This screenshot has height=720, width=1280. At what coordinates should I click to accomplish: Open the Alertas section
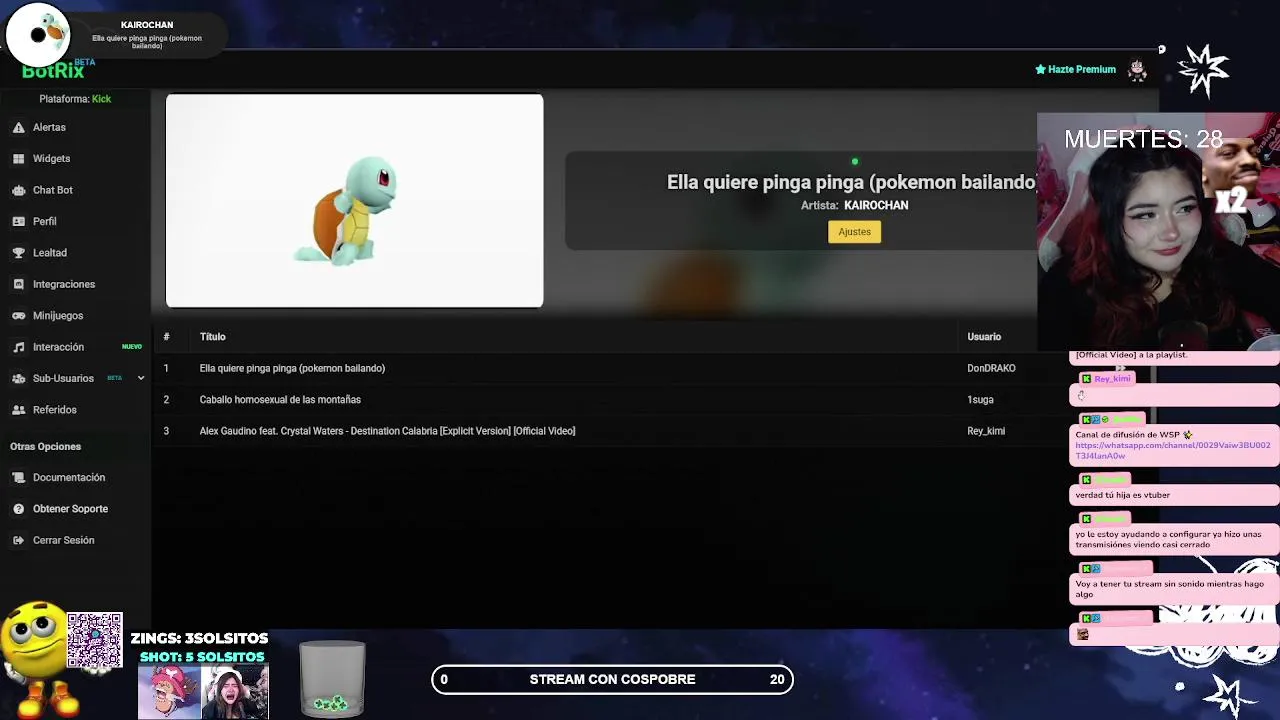(49, 128)
